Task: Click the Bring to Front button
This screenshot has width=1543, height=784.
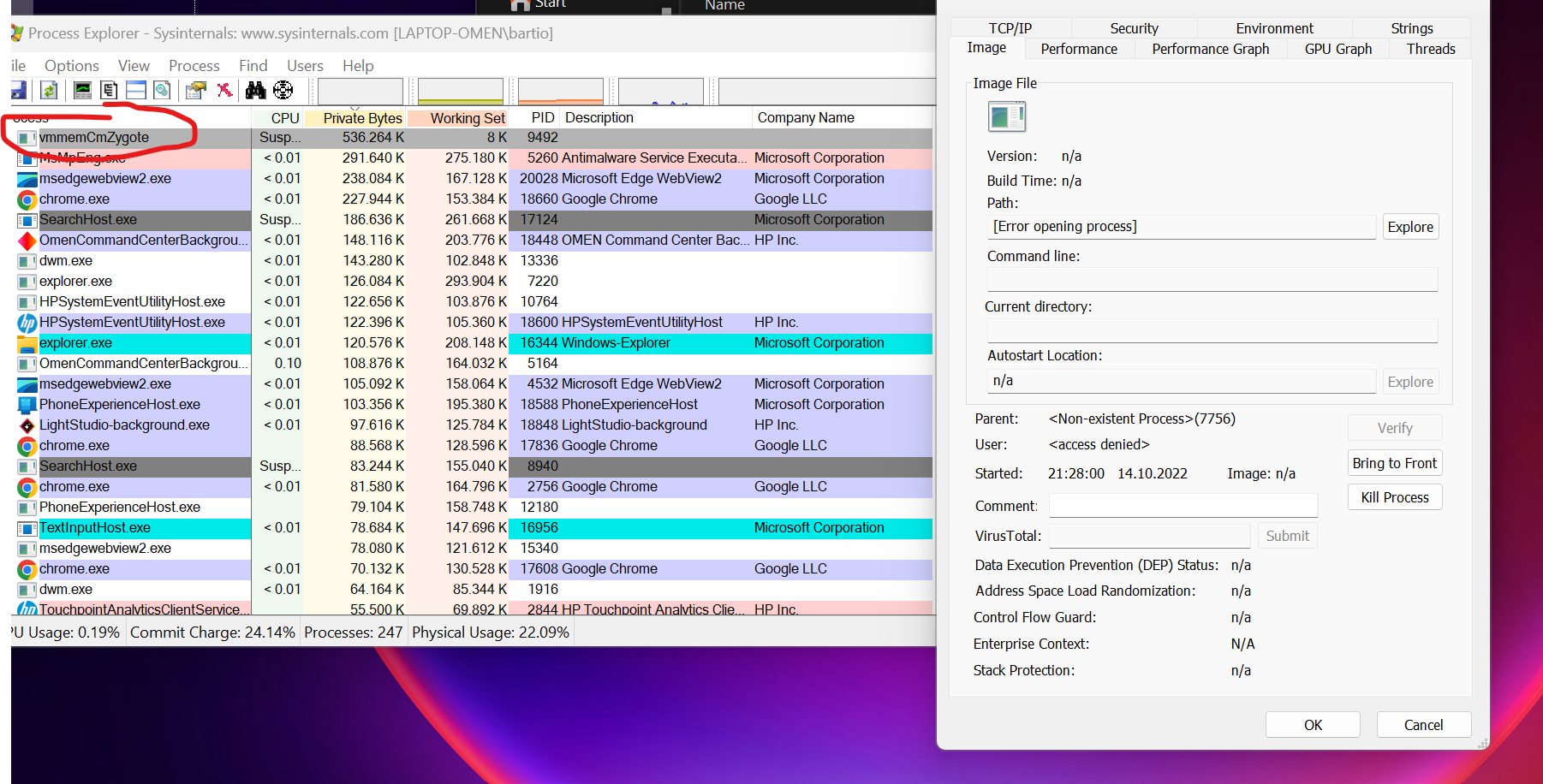Action: pos(1395,463)
